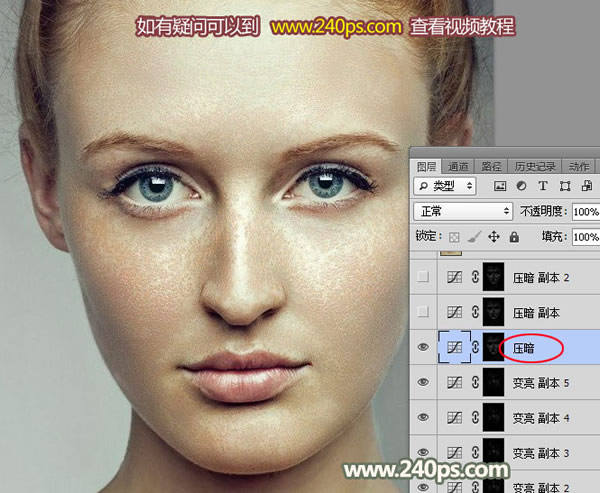
Task: Select mask thumbnail of 变亮 副本 5
Action: coord(493,382)
